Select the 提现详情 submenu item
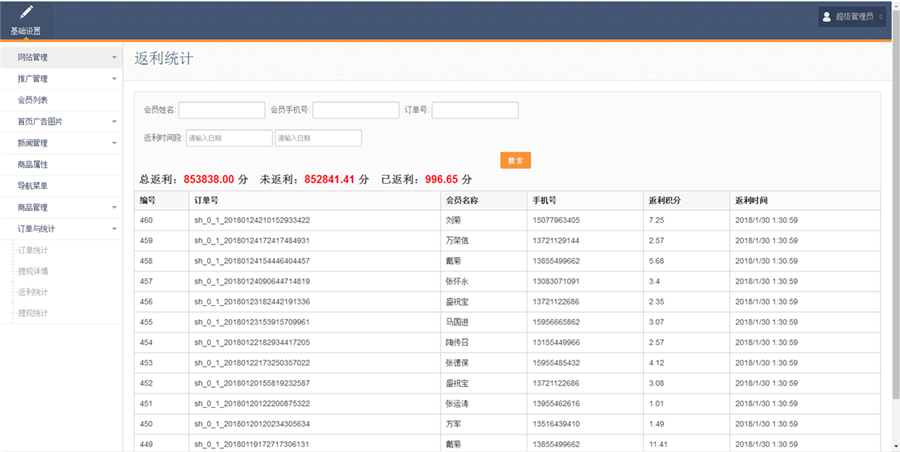This screenshot has height=452, width=900. pyautogui.click(x=33, y=271)
